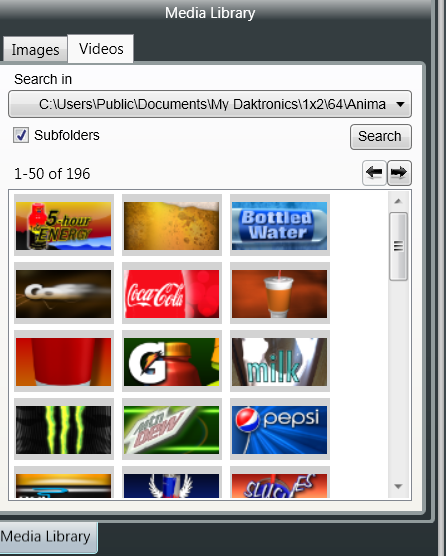This screenshot has width=446, height=556.
Task: Select the dark coffee bean blur thumbnail
Action: (64, 294)
